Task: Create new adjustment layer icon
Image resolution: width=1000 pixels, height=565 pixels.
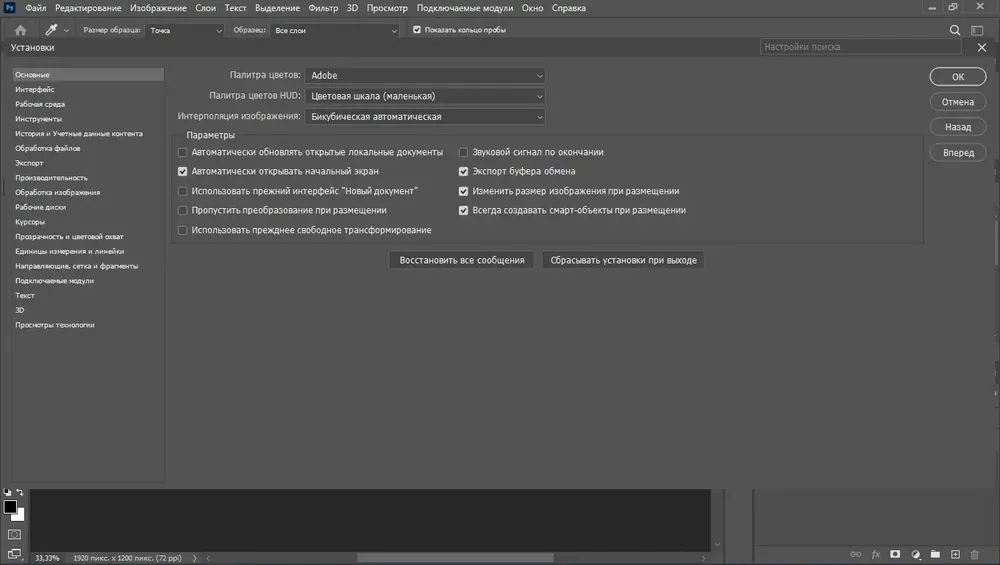Action: pos(916,554)
